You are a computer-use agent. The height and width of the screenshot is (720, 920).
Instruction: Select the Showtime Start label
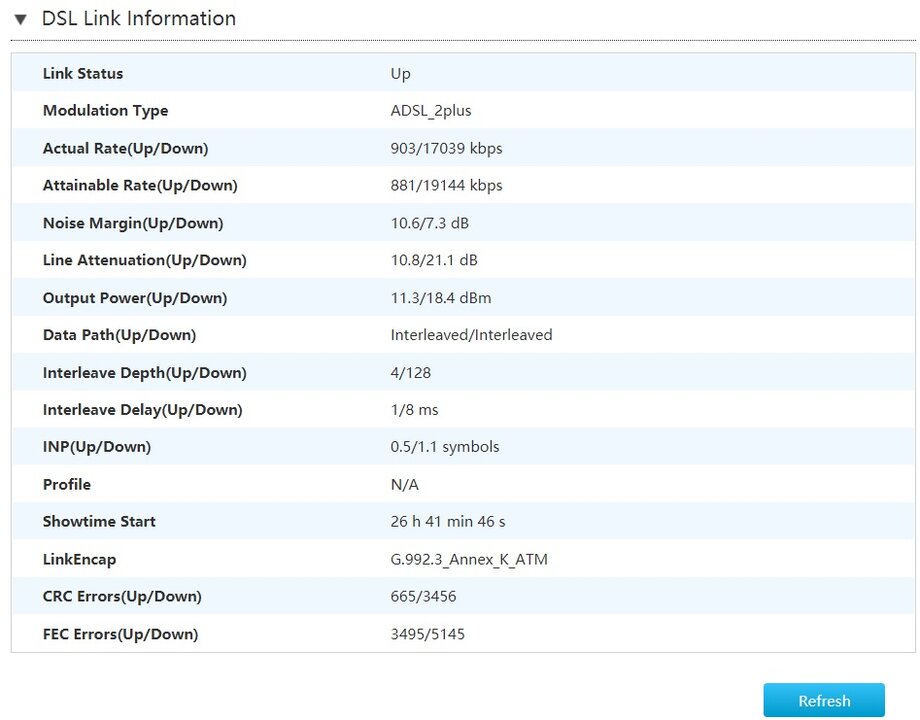[x=99, y=522]
